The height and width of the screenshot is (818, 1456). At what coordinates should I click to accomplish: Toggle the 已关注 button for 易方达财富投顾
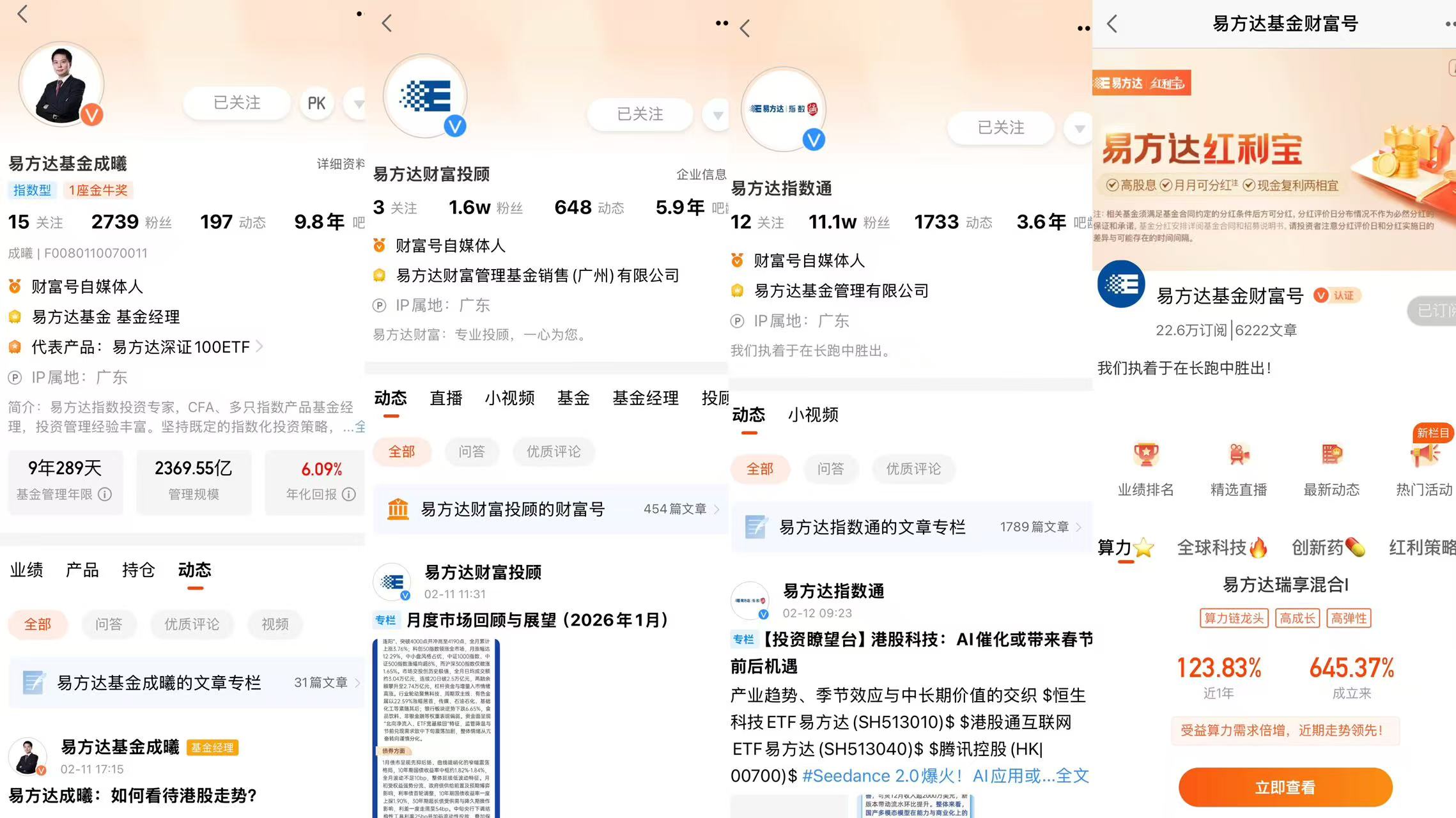[x=640, y=114]
